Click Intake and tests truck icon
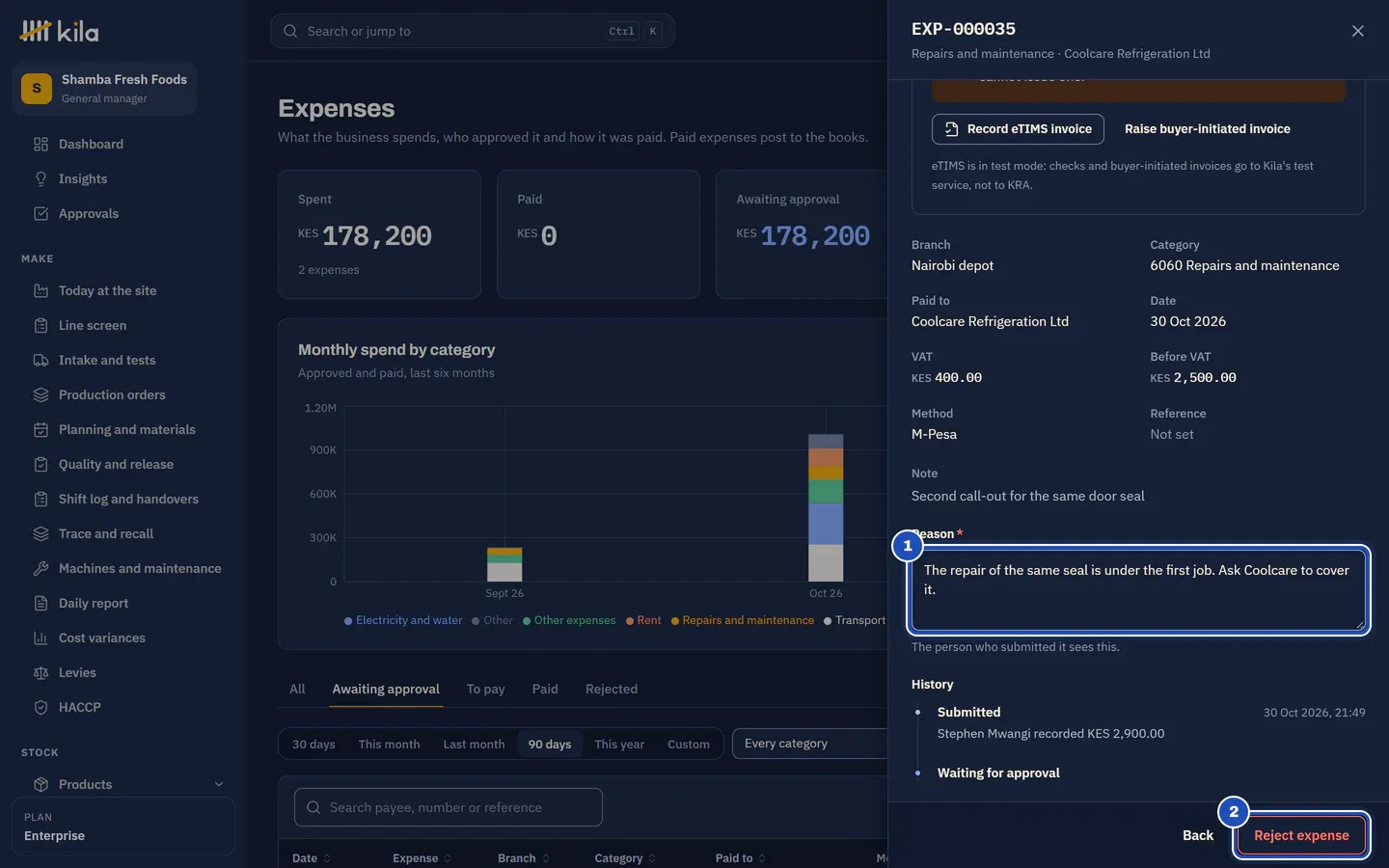Screen dimensions: 1389x868 click(41, 361)
